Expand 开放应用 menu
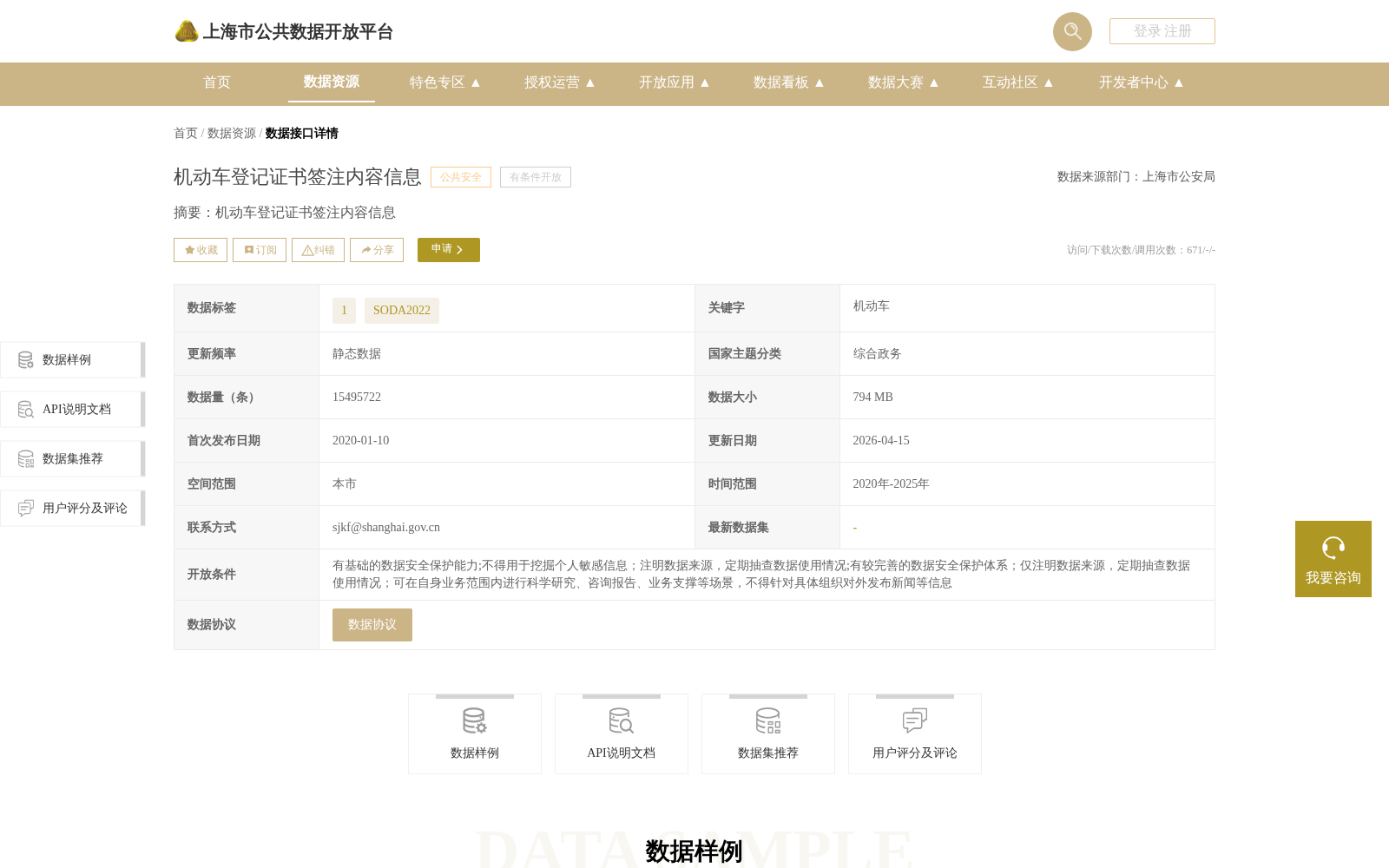The width and height of the screenshot is (1389, 868). (x=675, y=82)
